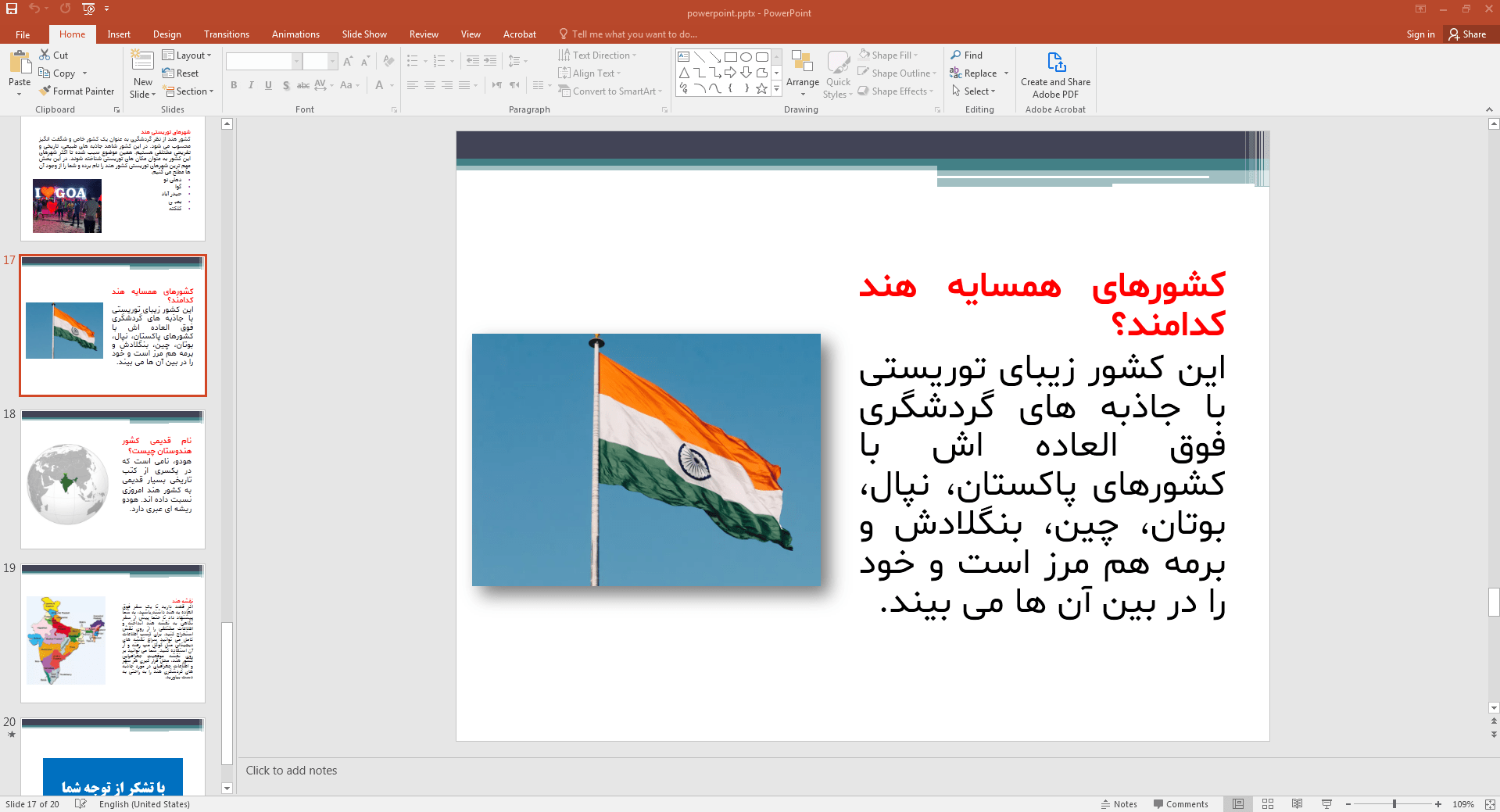Click Increase Font Size icon
The width and height of the screenshot is (1500, 812).
348,61
